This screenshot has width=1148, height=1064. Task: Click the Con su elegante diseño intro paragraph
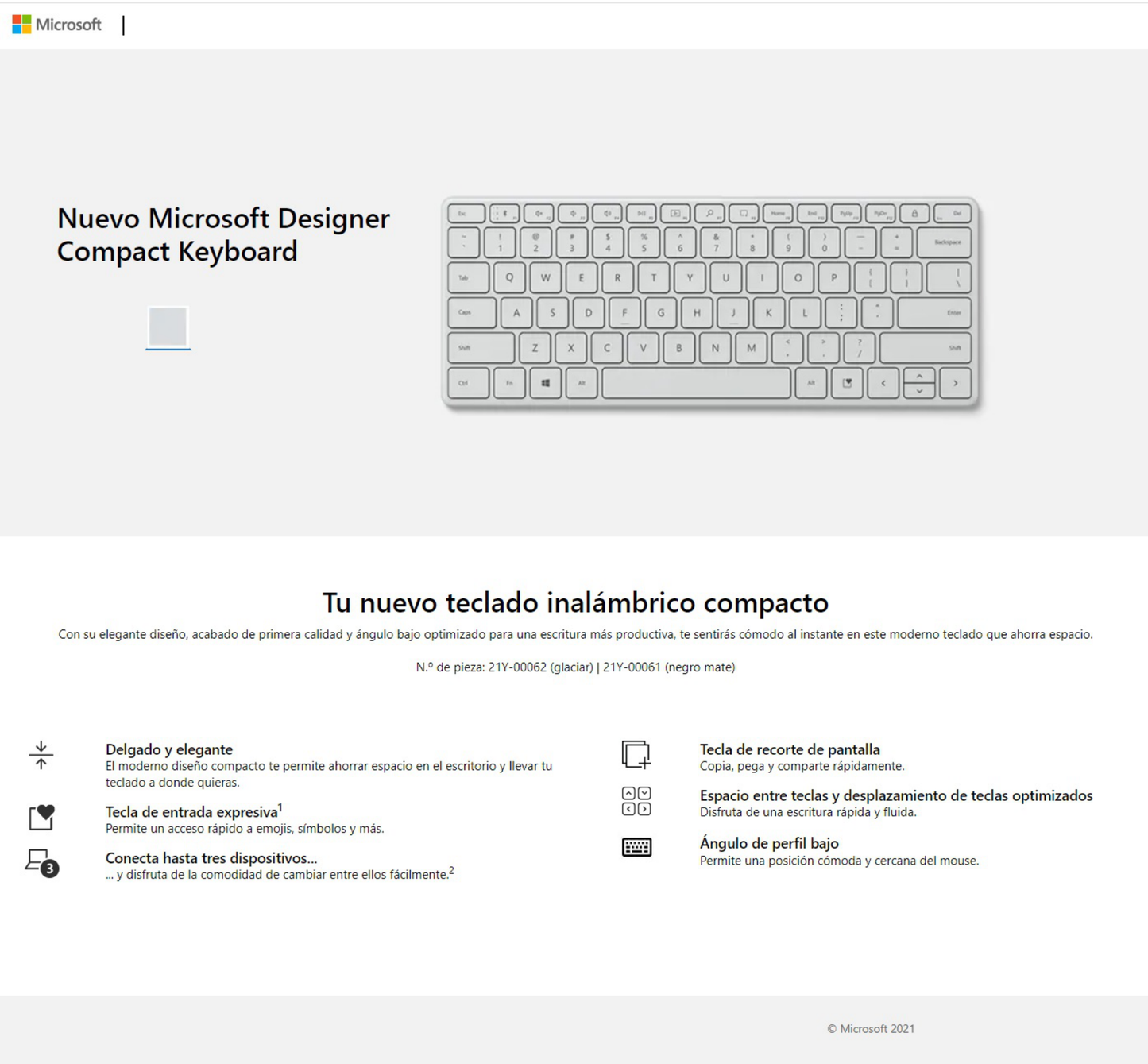[575, 634]
